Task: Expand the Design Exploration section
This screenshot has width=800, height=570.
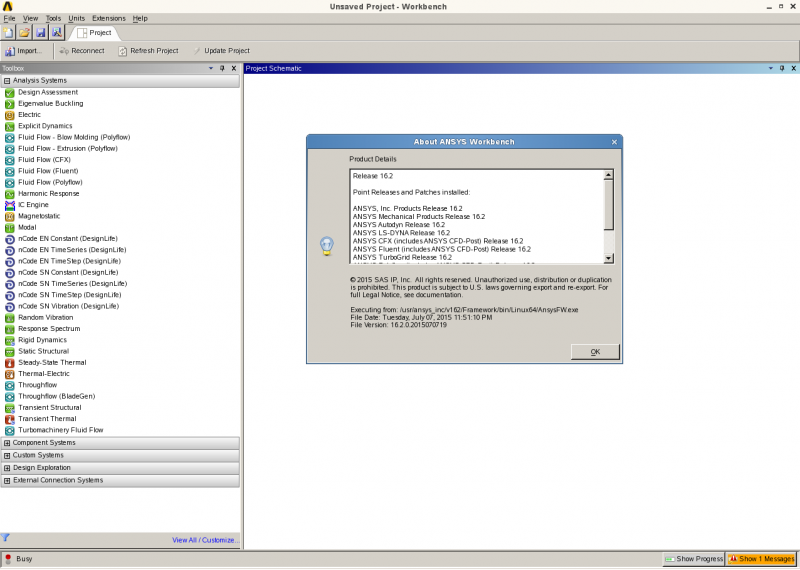Action: coord(7,468)
